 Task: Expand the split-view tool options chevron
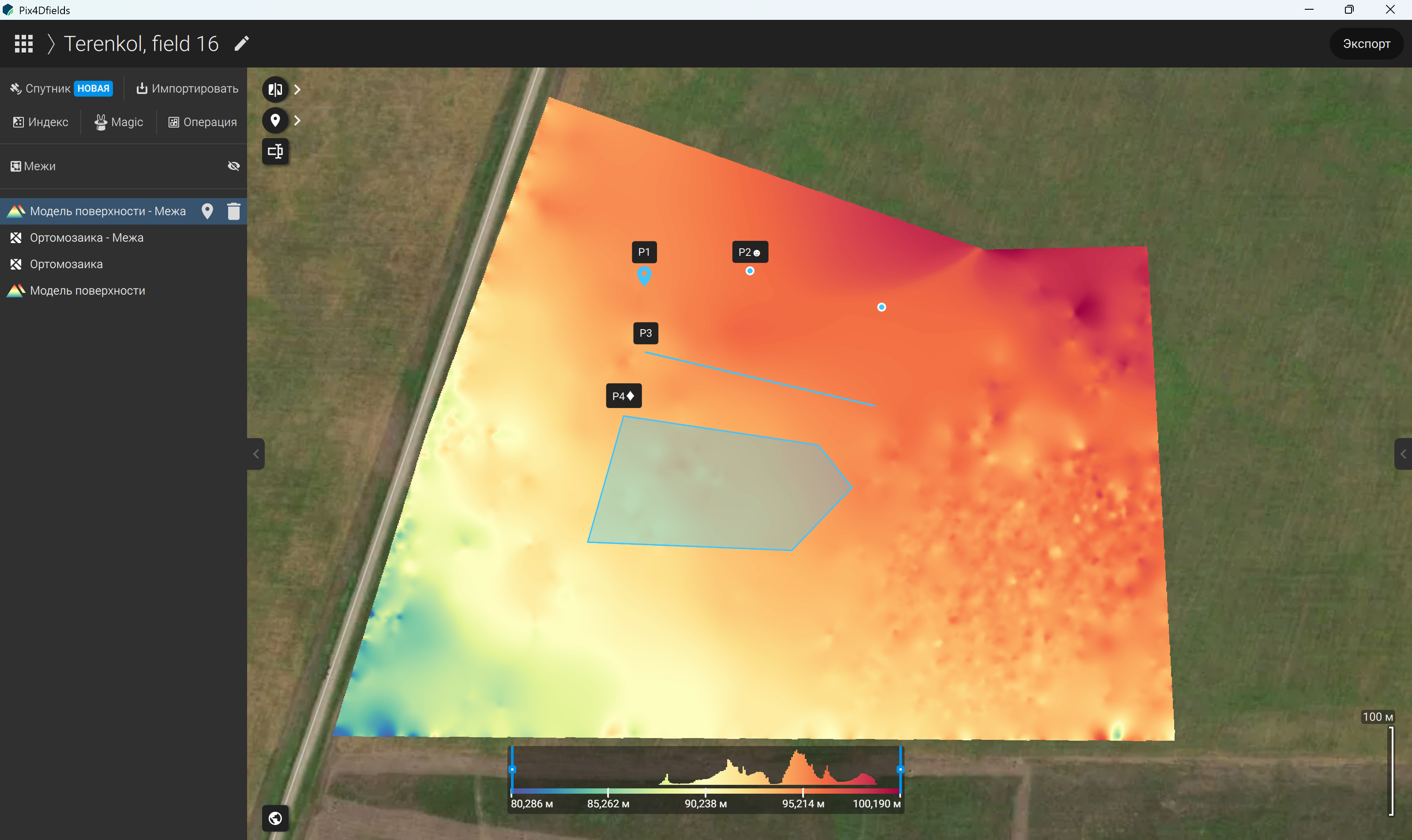coord(297,90)
